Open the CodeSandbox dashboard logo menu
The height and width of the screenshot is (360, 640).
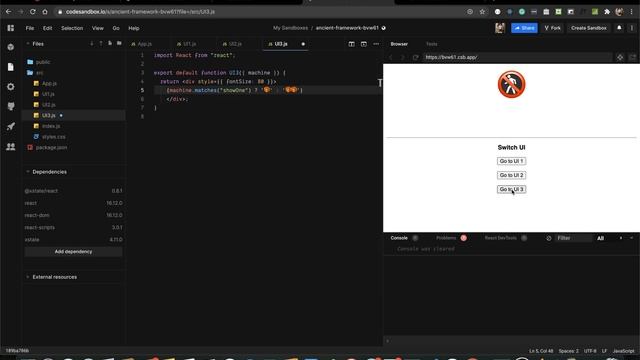tap(11, 28)
